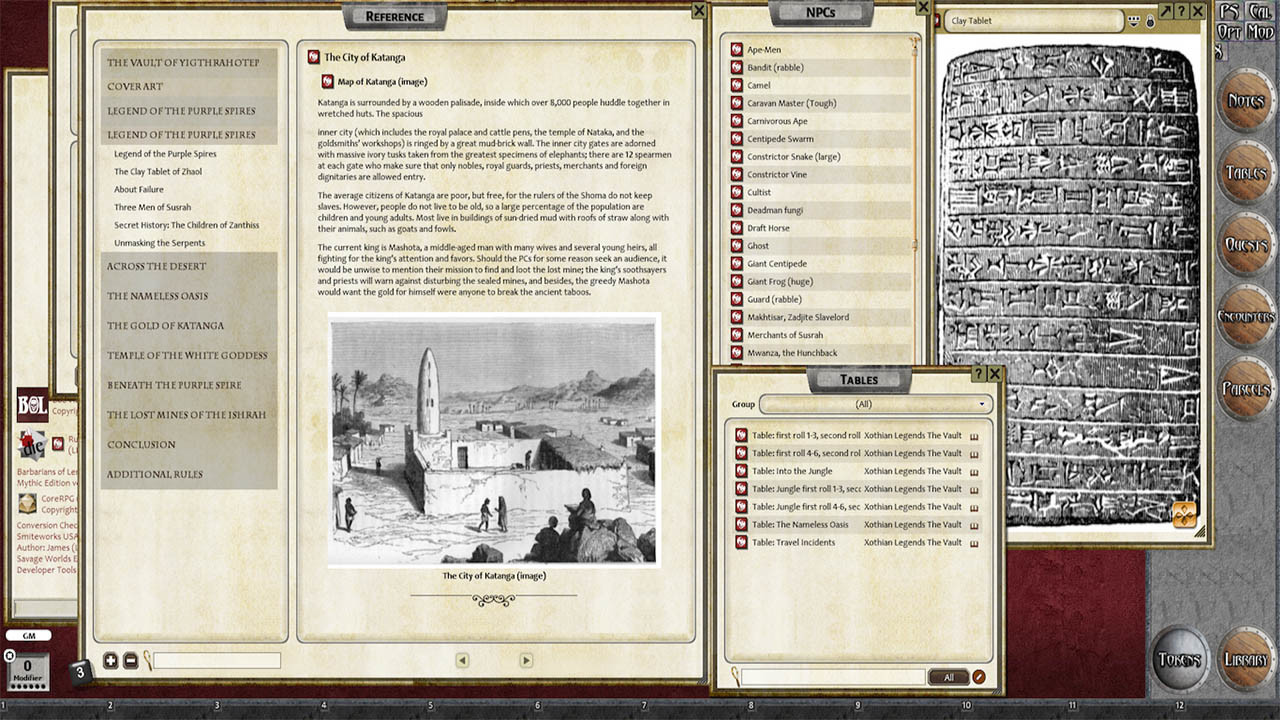Go to next reference page with right arrow

525,660
